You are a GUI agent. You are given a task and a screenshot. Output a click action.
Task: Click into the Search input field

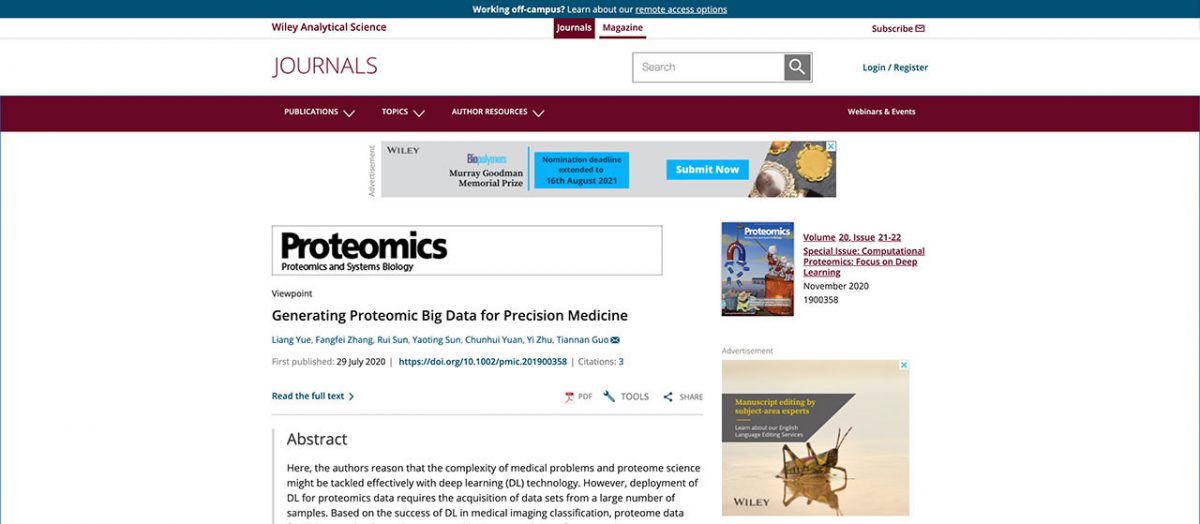coord(708,67)
